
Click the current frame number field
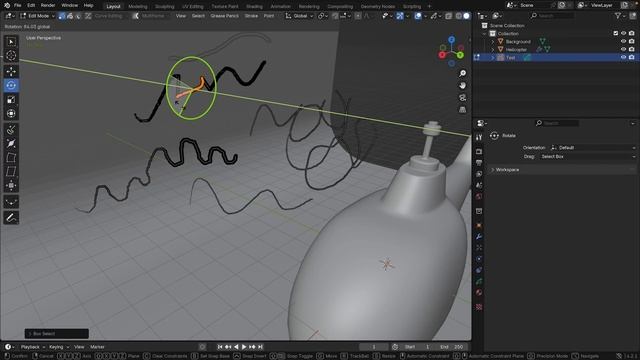point(373,347)
